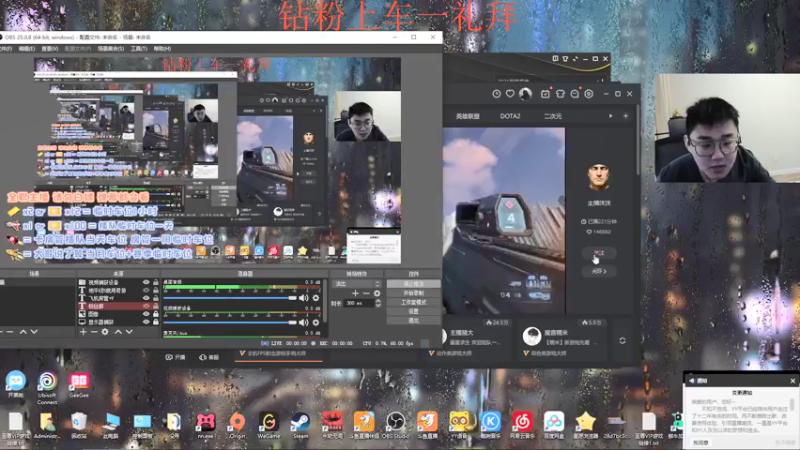Image resolution: width=800 pixels, height=450 pixels.
Task: Adjust the video capture device volume slider
Action: coord(230,322)
